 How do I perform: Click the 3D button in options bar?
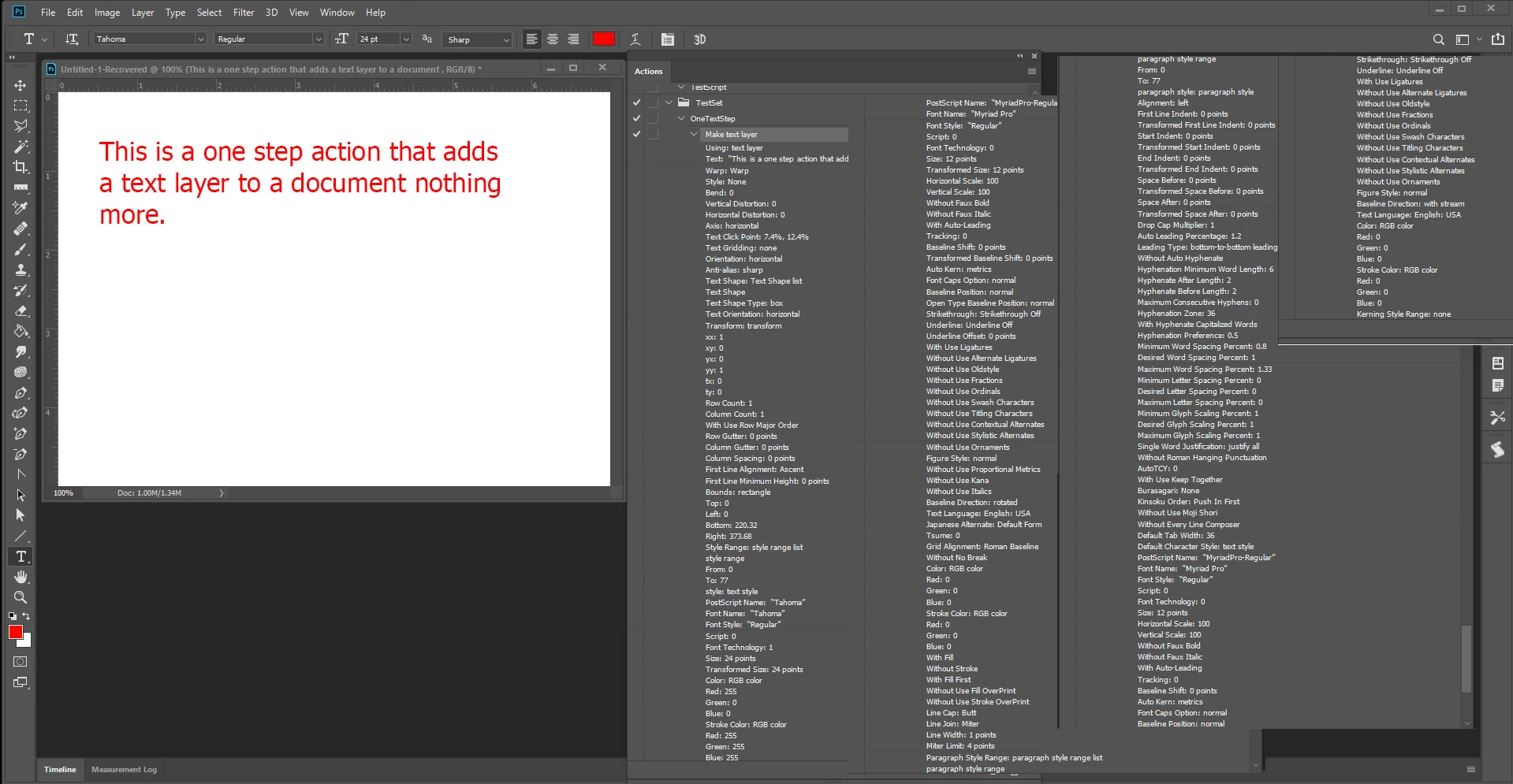pos(699,39)
